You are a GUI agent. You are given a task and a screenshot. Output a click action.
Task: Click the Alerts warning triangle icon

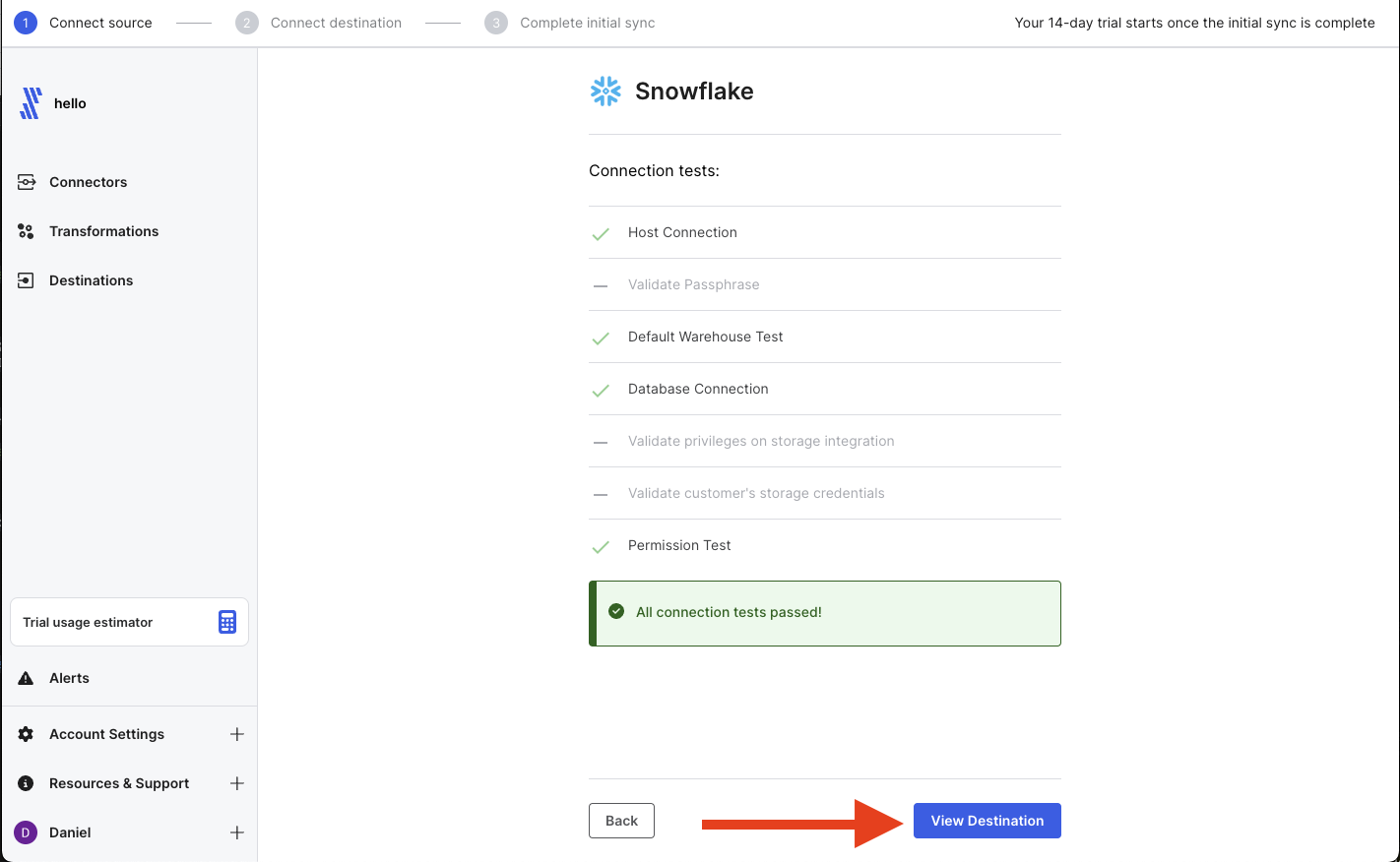point(27,678)
